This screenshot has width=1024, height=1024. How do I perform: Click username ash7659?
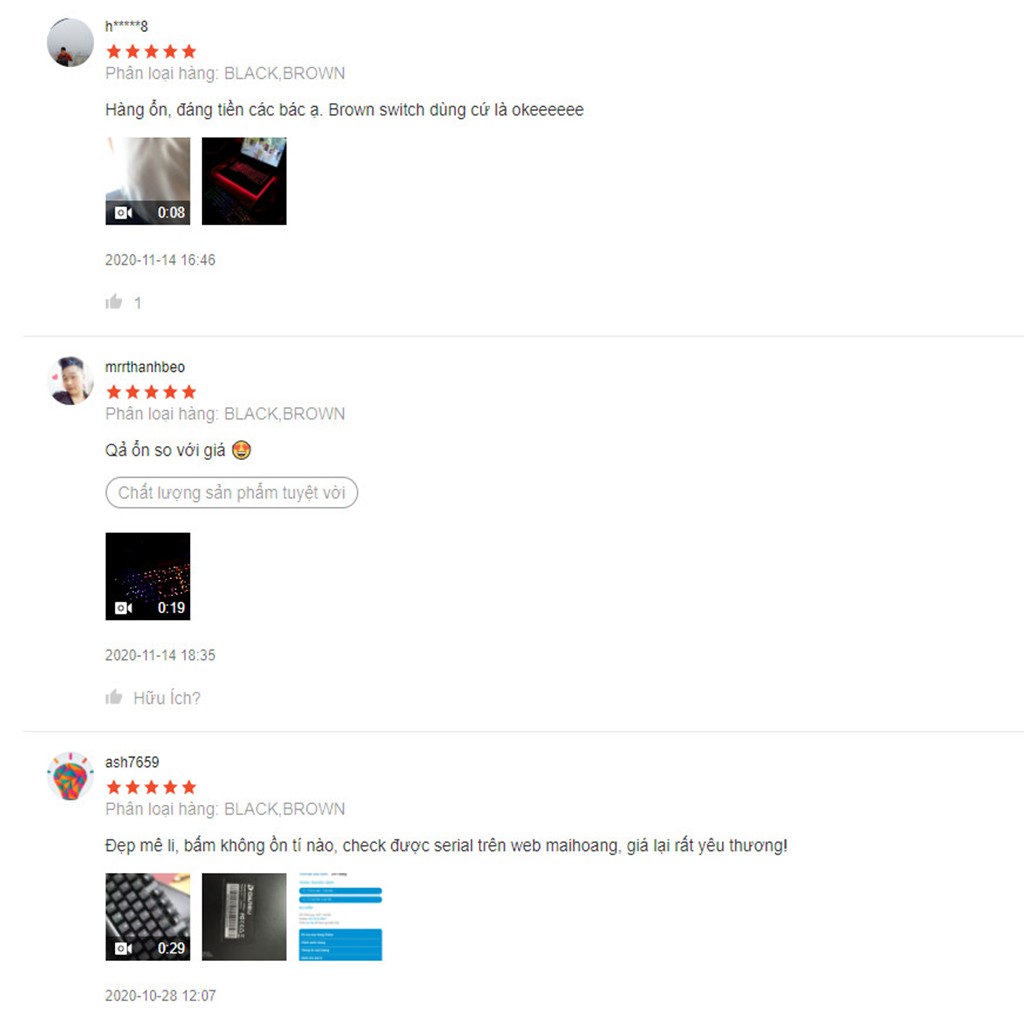click(132, 762)
